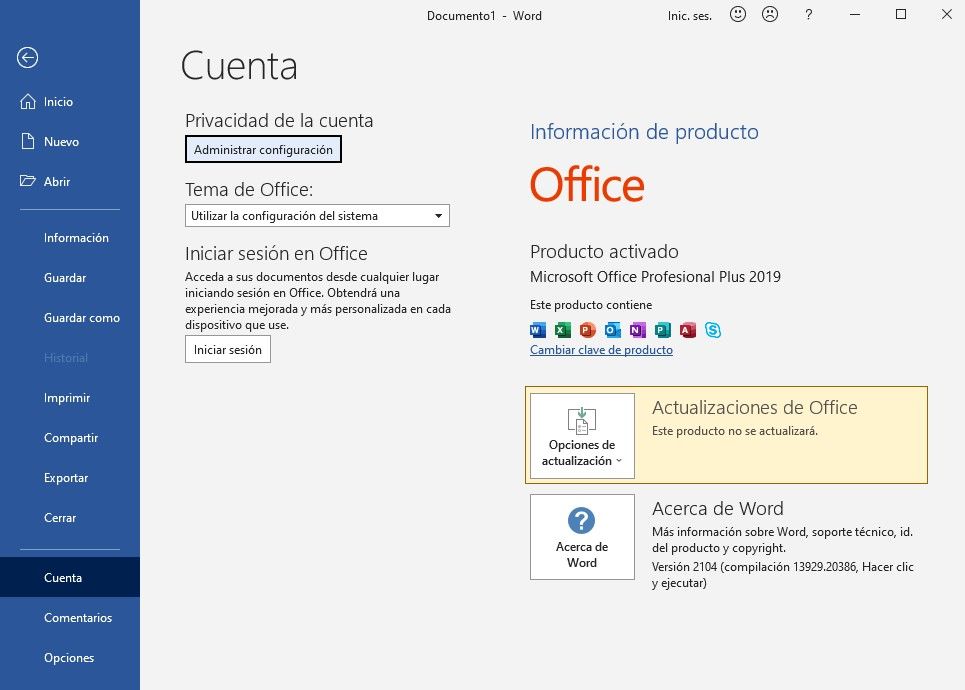Click the Acerca de Word button
The height and width of the screenshot is (690, 965).
(582, 537)
